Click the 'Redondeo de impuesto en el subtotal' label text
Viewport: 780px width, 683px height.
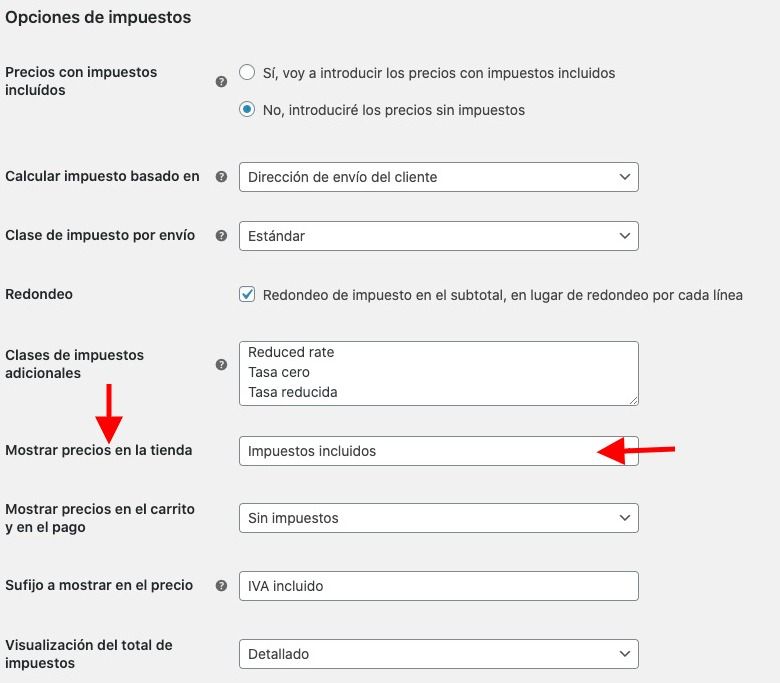[503, 295]
